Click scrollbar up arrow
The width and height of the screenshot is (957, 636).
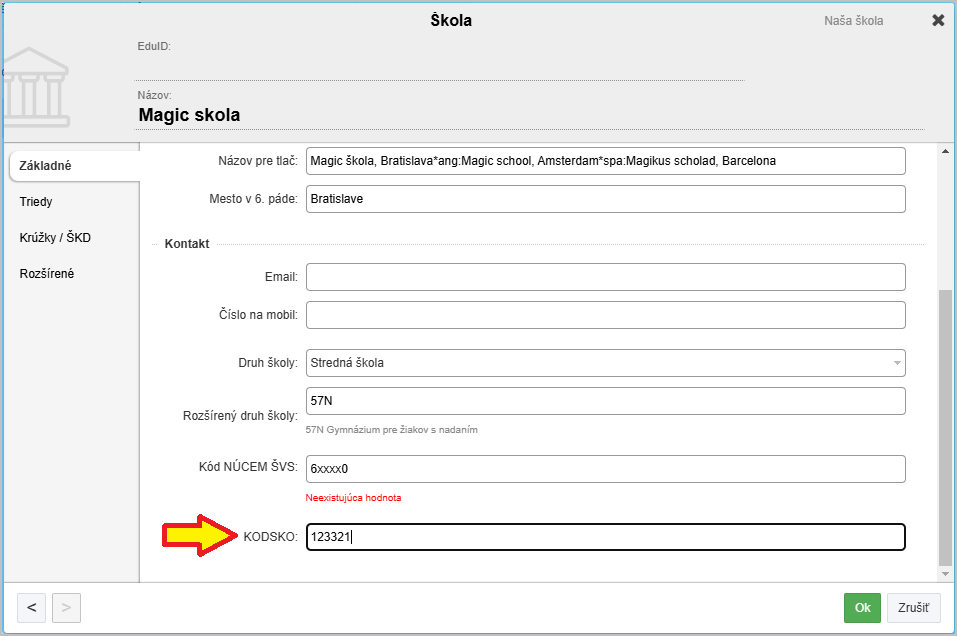[945, 153]
